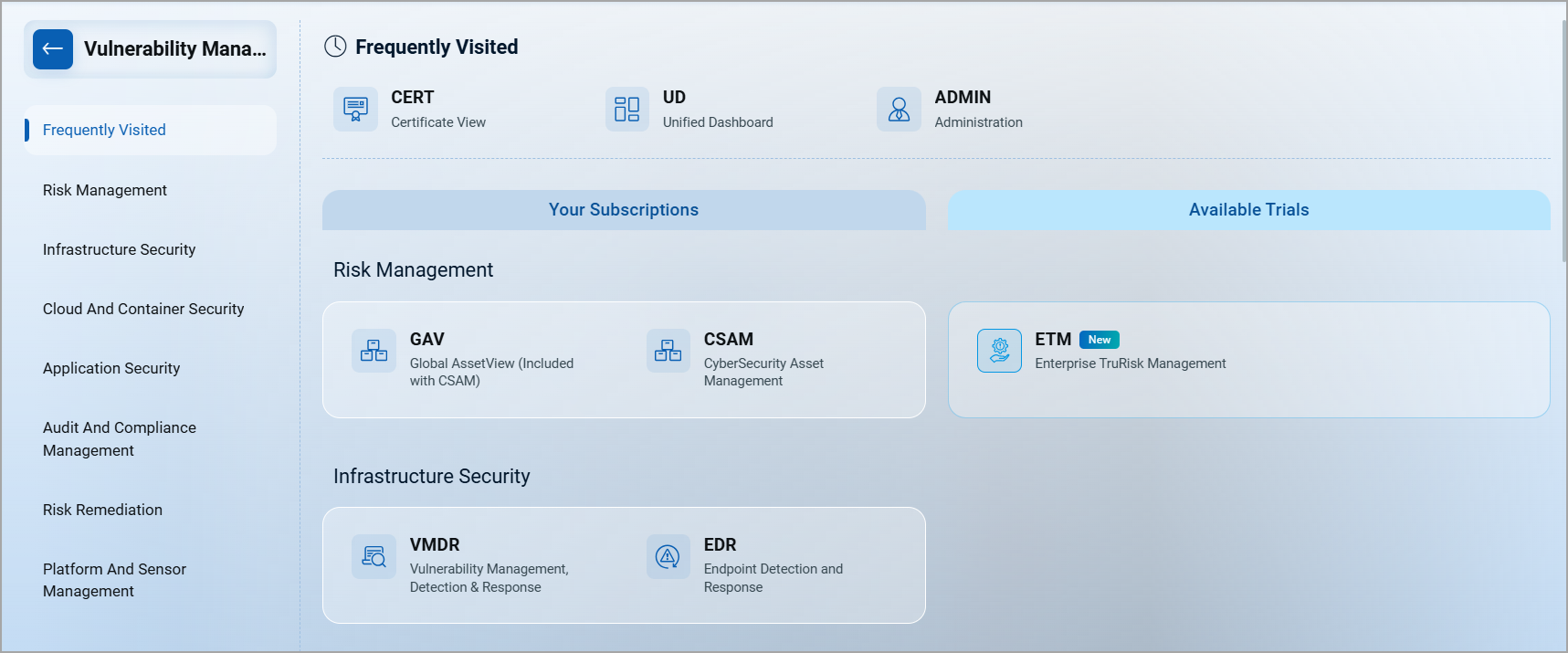Open CyberSecurity Asset Management module text
The image size is (1568, 653).
pyautogui.click(x=763, y=372)
